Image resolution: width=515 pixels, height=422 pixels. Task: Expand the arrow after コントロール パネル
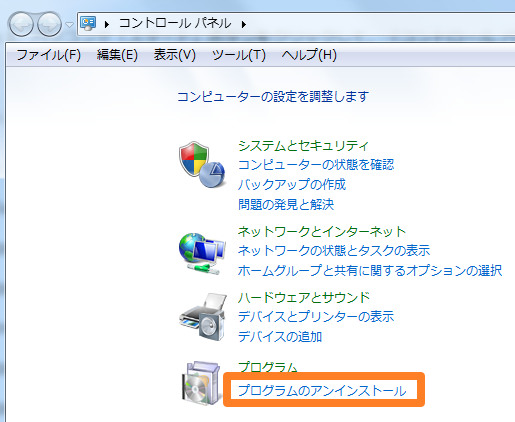(x=244, y=24)
